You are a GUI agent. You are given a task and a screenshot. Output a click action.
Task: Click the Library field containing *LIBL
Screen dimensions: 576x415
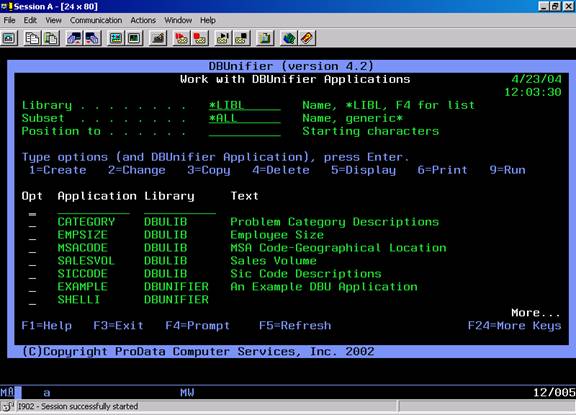[245, 105]
